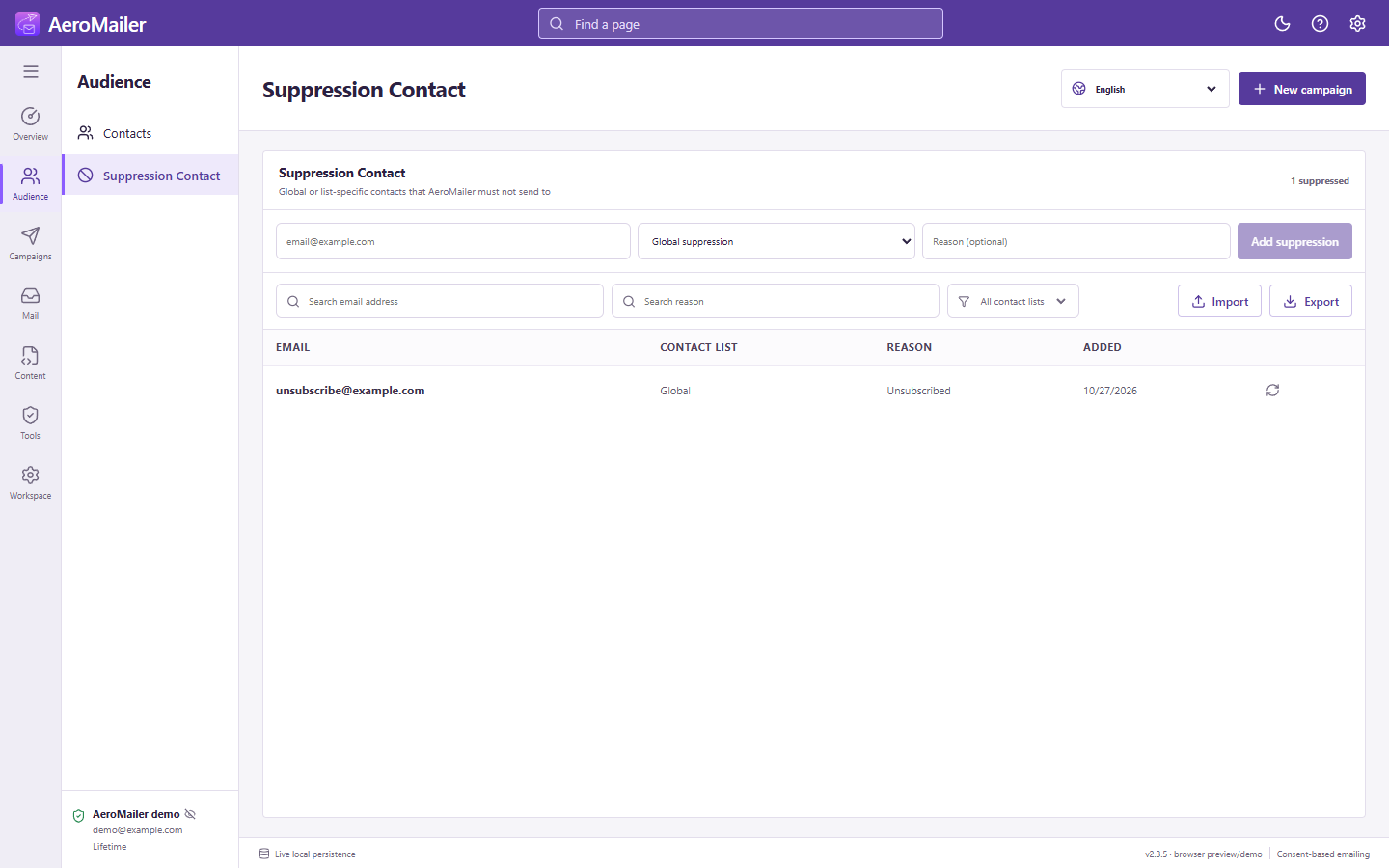Viewport: 1389px width, 868px height.
Task: Go to Overview in the sidebar
Action: 31,123
